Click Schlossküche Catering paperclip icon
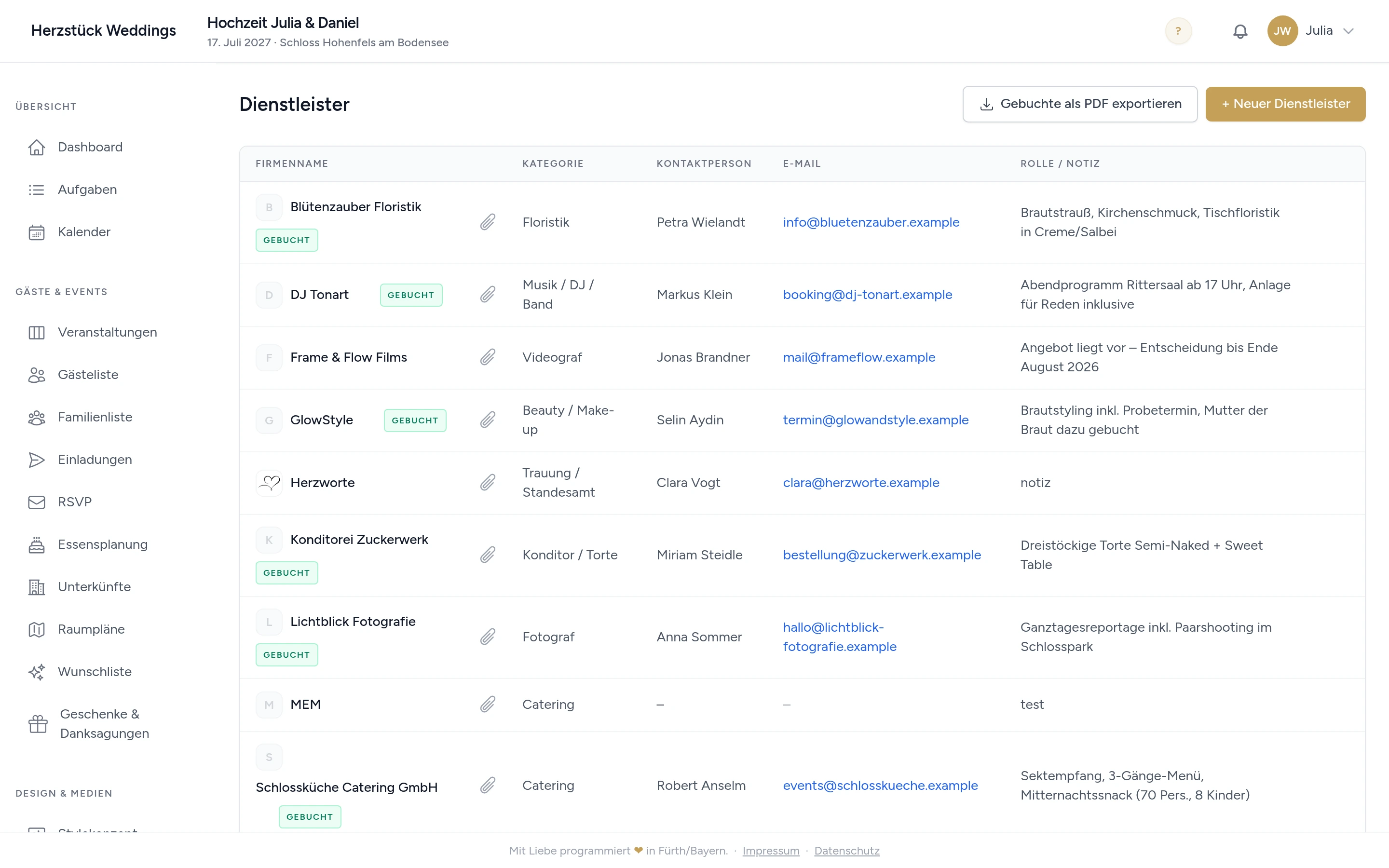The height and width of the screenshot is (868, 1389). coord(488,786)
